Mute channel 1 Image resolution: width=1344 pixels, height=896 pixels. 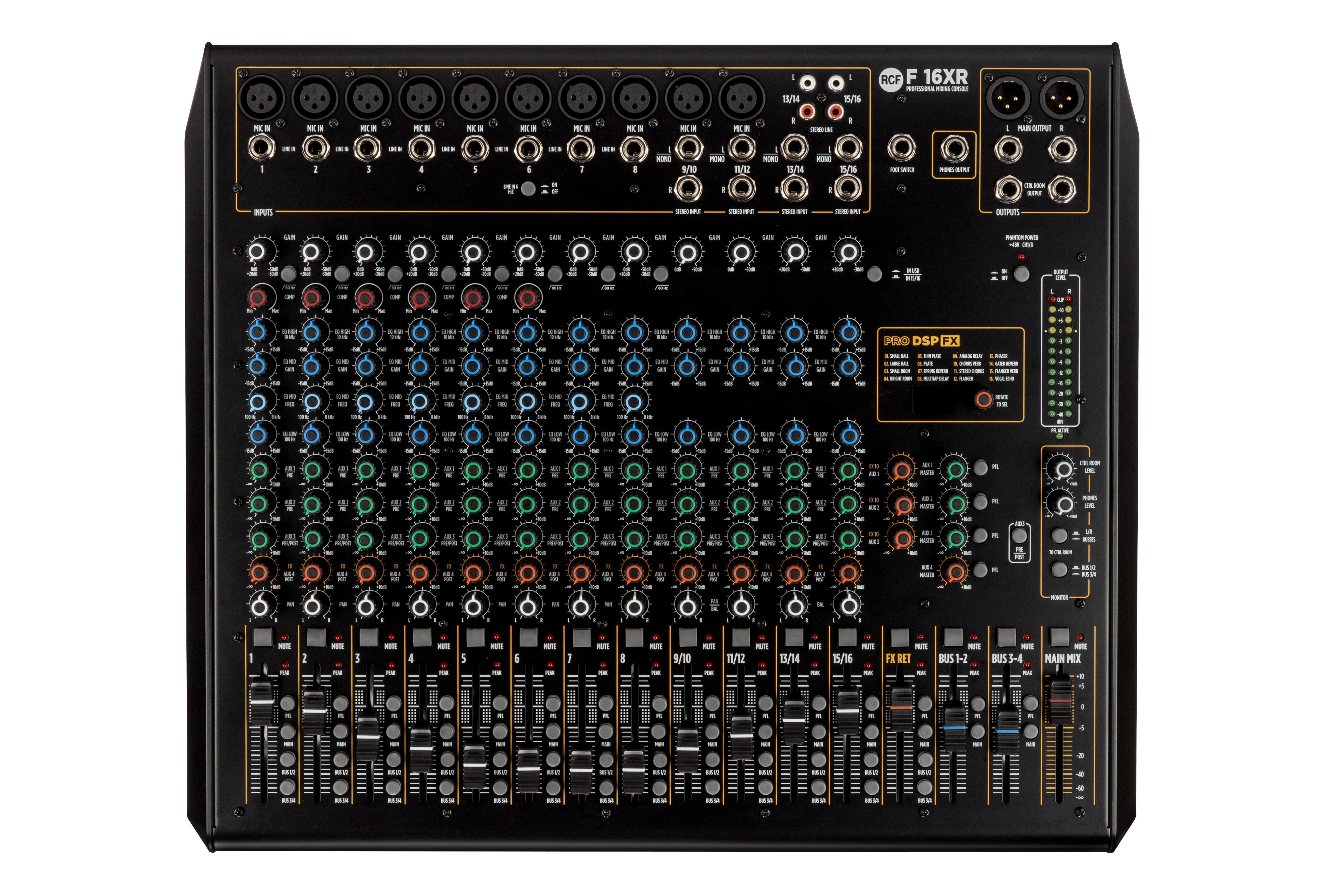click(262, 638)
